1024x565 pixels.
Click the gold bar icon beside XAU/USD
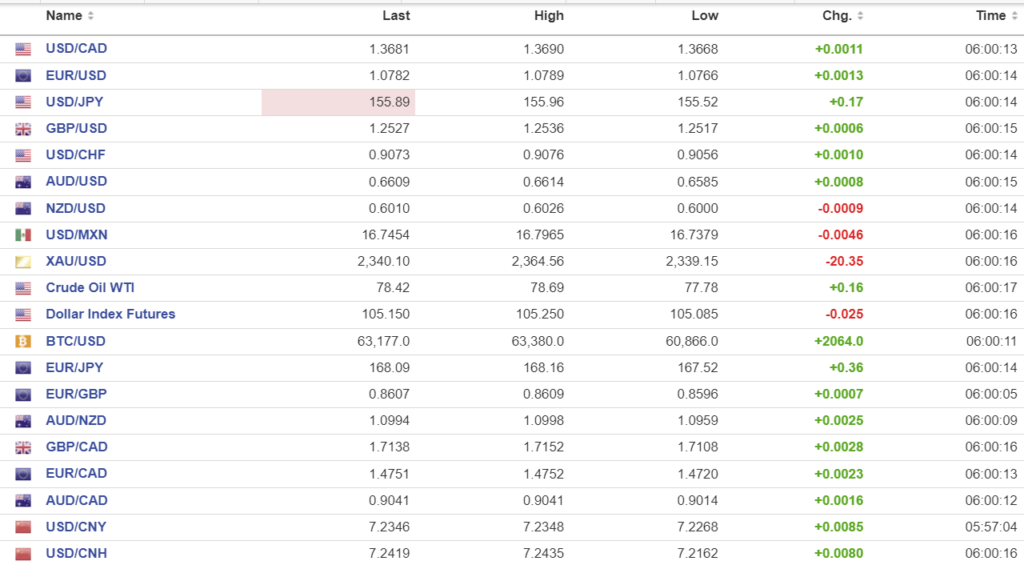pos(23,262)
